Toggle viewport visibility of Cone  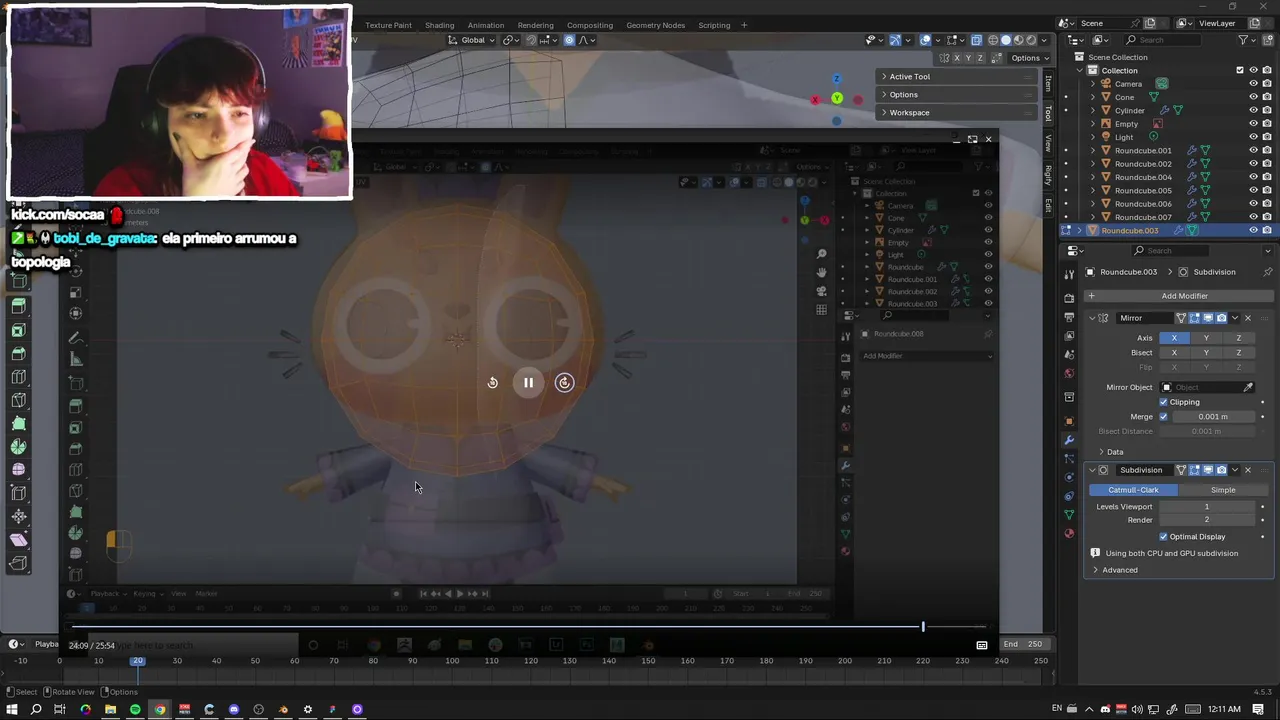point(1253,97)
